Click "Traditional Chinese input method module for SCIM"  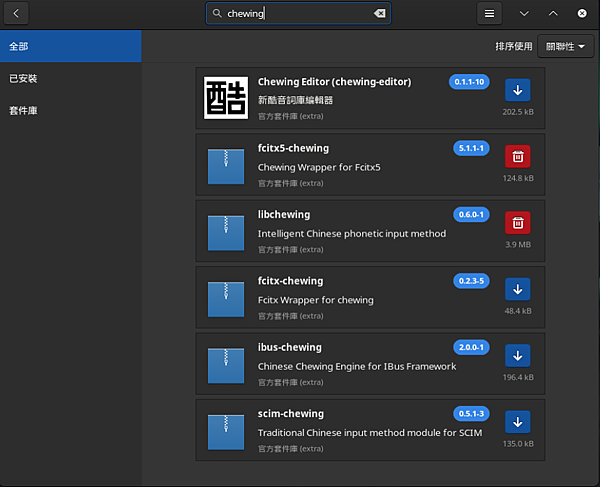(370, 433)
